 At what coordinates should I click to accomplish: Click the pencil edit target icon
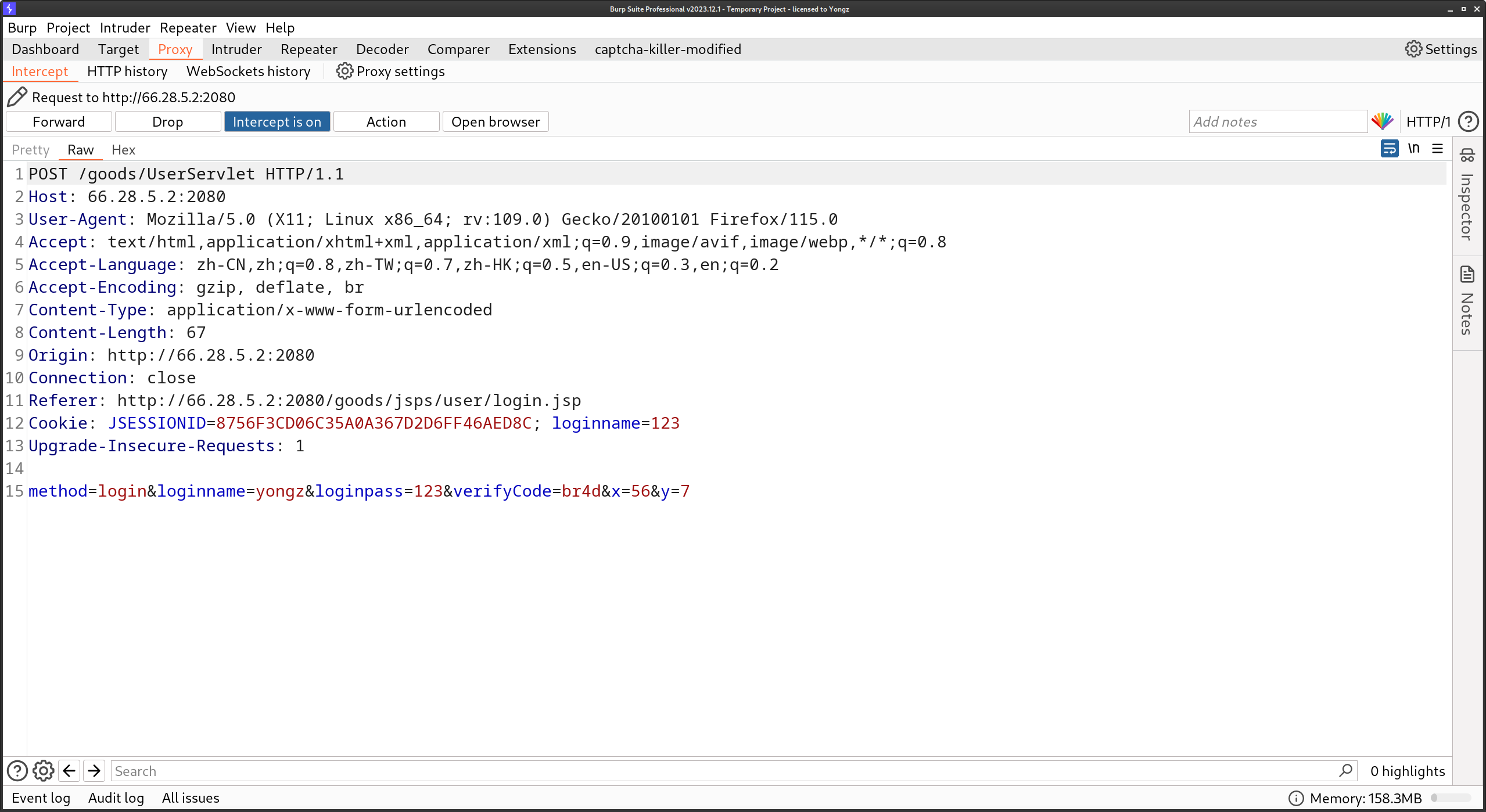tap(17, 97)
